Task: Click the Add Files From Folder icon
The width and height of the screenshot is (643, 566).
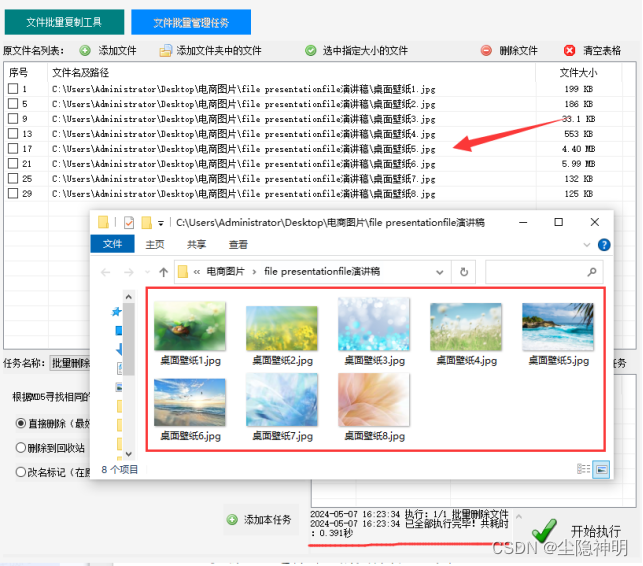Action: [166, 50]
